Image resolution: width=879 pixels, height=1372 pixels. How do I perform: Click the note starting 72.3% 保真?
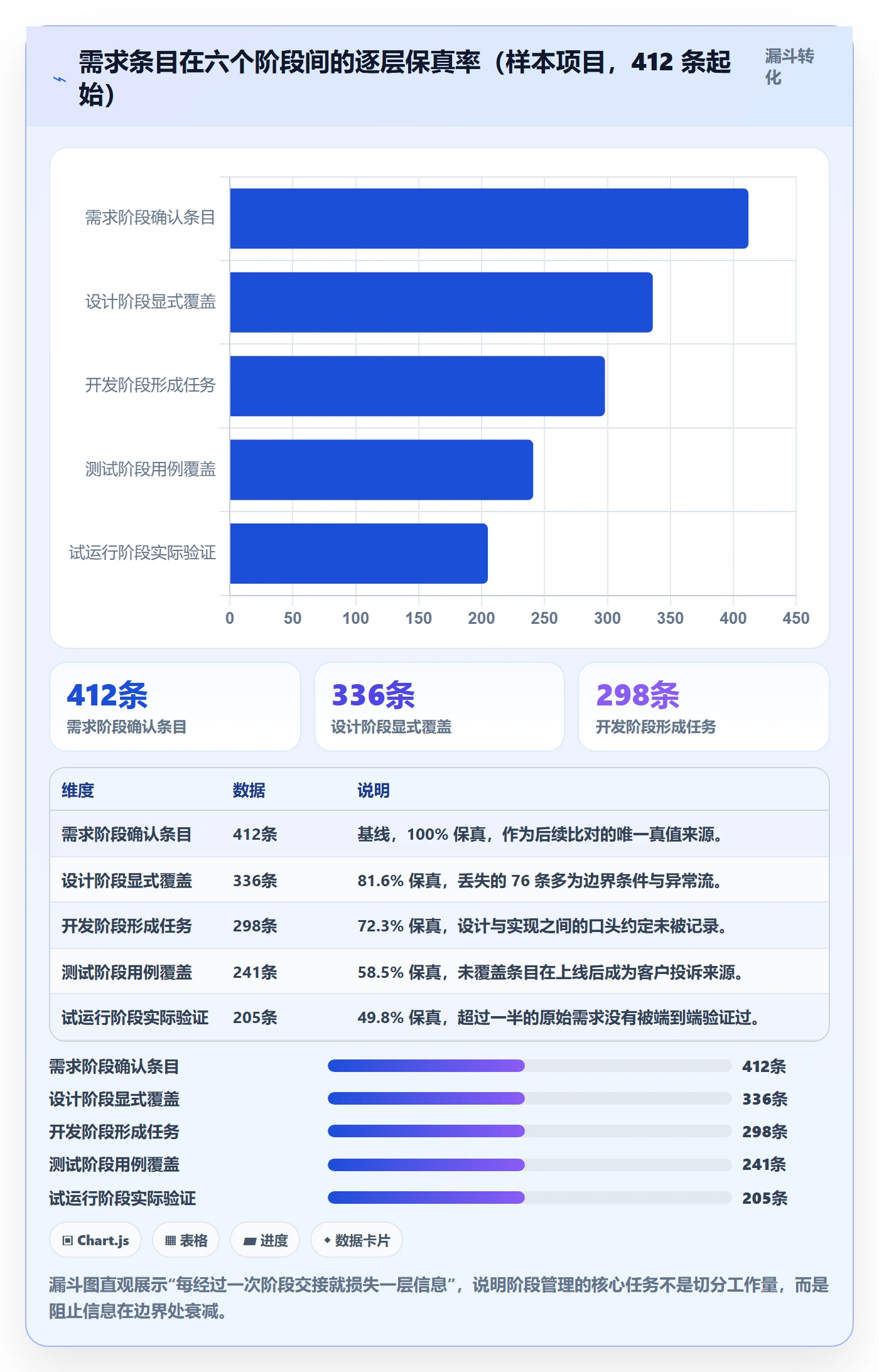click(x=542, y=926)
